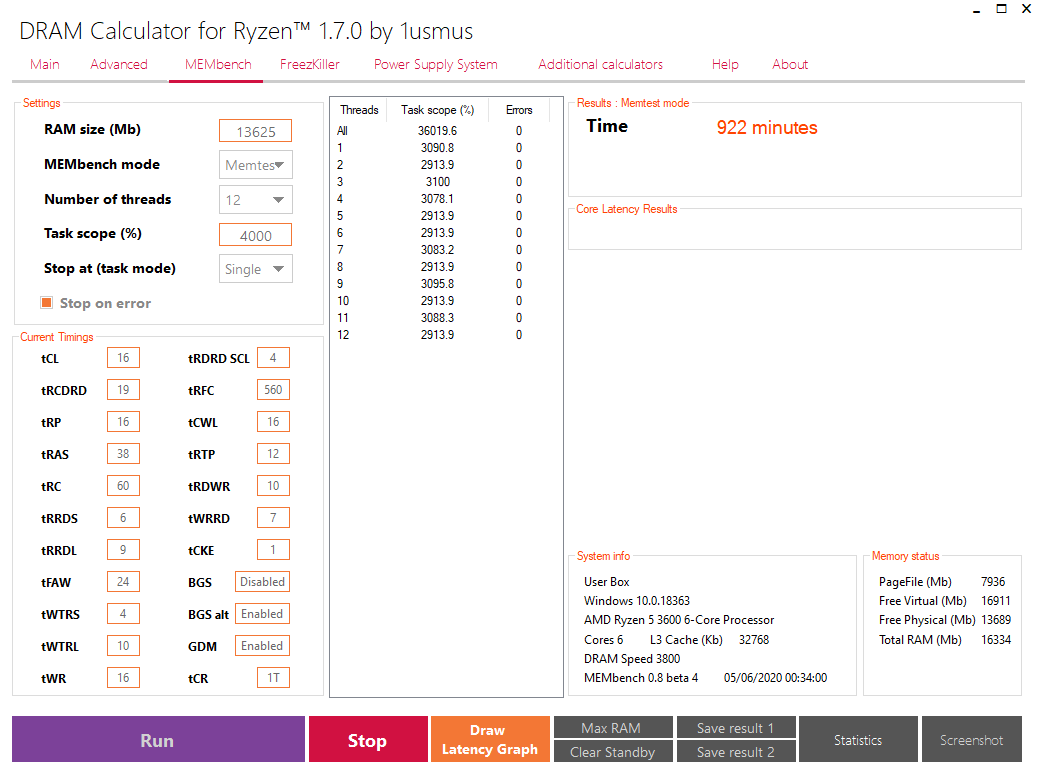This screenshot has height=780, width=1040.
Task: Click Save result 2 button
Action: click(x=736, y=751)
